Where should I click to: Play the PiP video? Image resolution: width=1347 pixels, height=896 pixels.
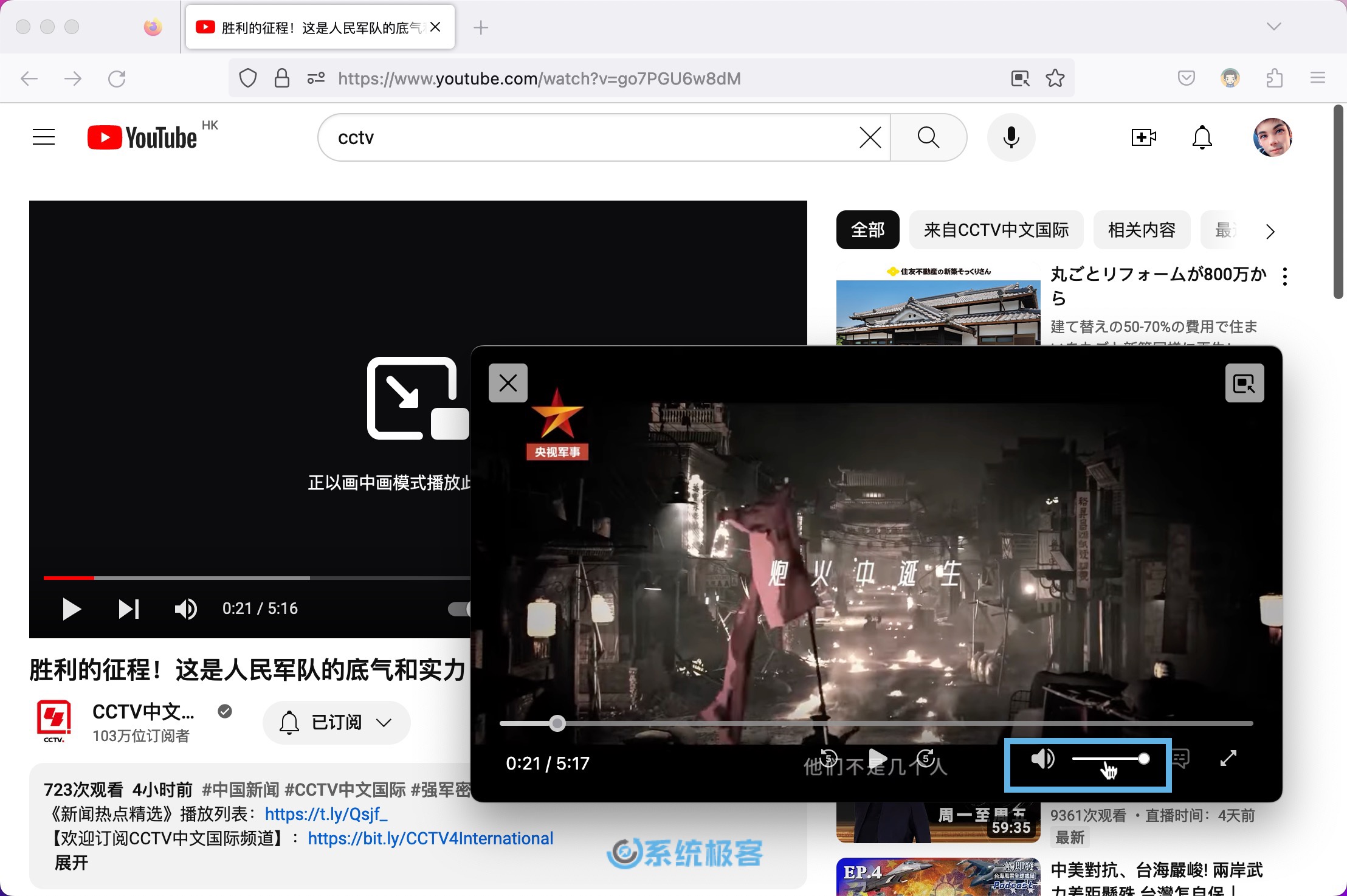coord(877,759)
